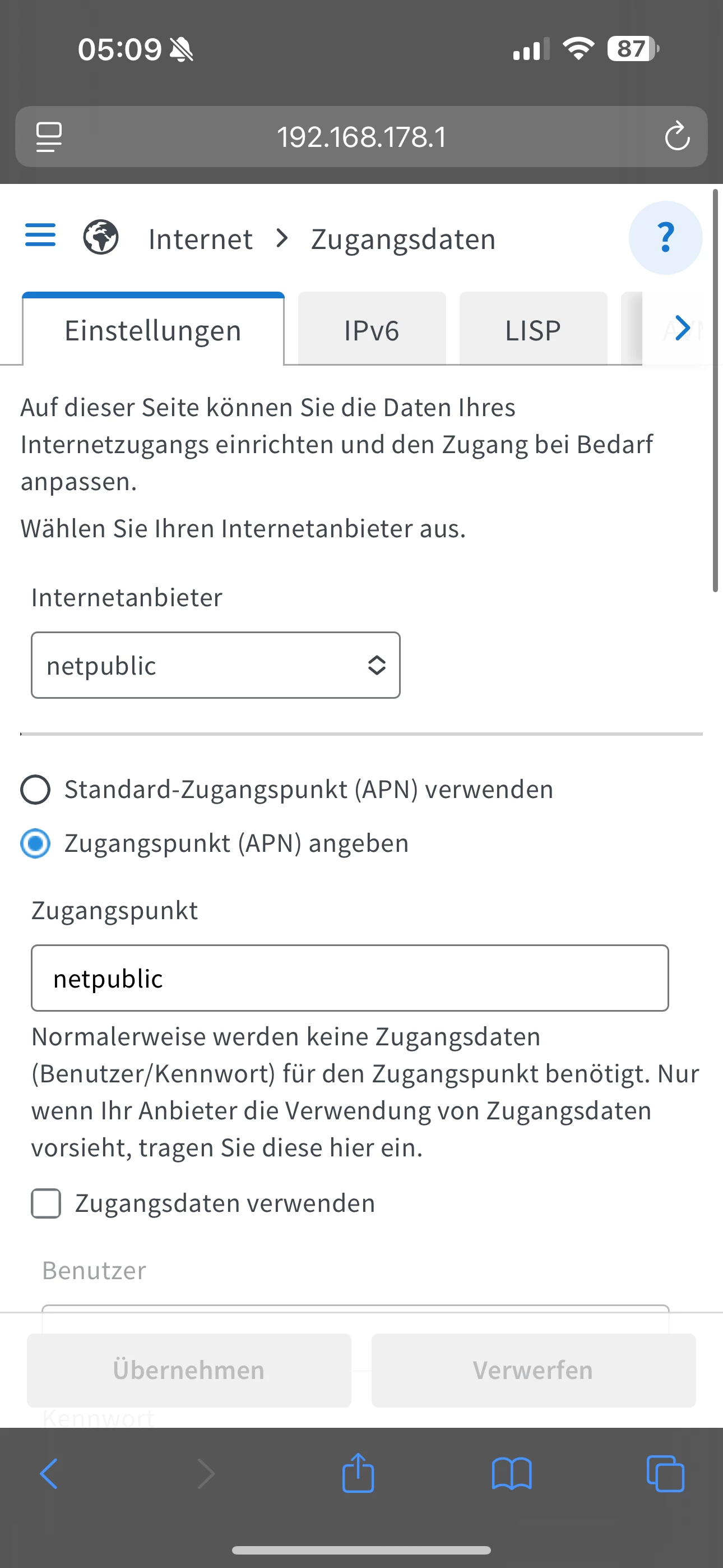Click the Zugangspunkt text field
Viewport: 723px width, 1568px height.
[349, 978]
